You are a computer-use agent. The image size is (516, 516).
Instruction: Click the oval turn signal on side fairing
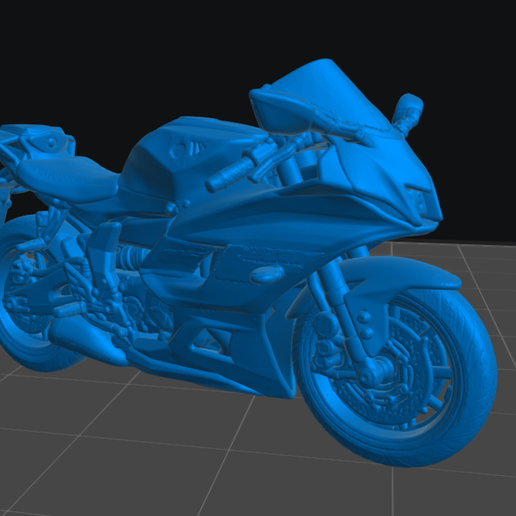click(x=267, y=274)
